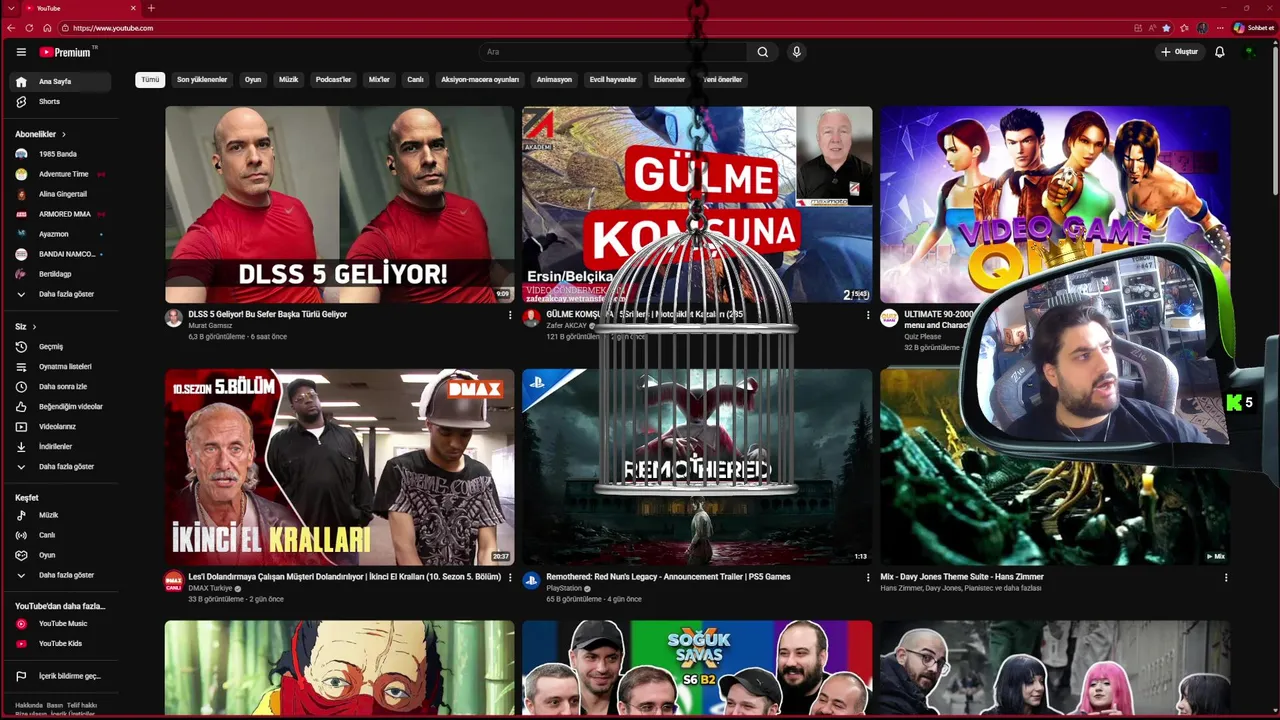Play İkinci El Kralları thumbnail

tap(339, 467)
